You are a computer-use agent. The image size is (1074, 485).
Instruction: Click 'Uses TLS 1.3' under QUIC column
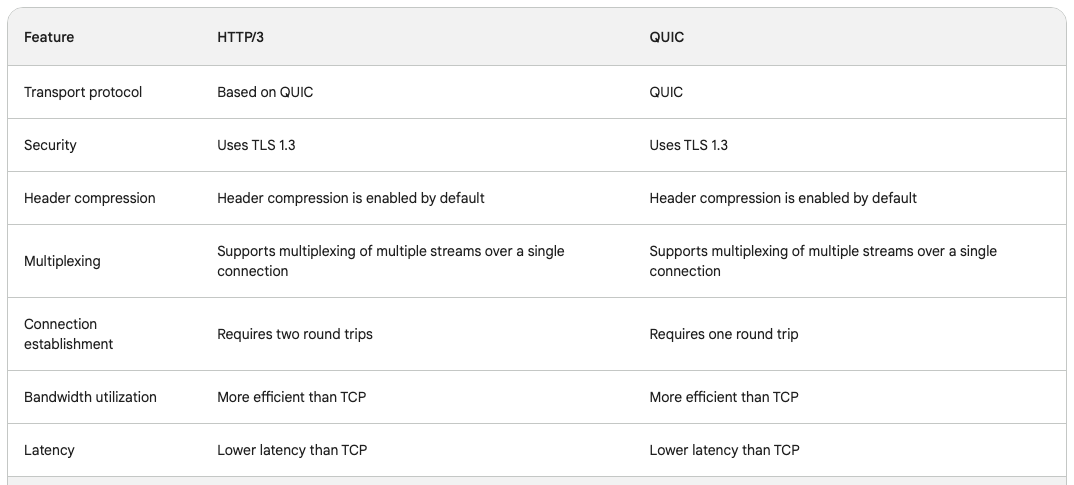pyautogui.click(x=688, y=145)
